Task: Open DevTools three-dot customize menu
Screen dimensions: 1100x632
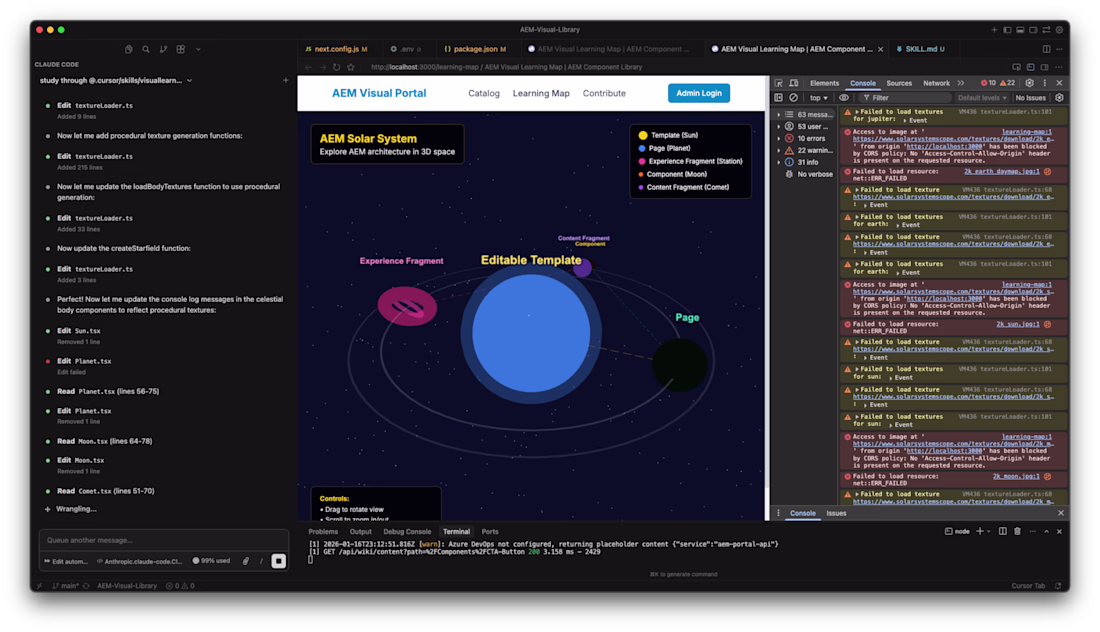Action: pos(1045,83)
